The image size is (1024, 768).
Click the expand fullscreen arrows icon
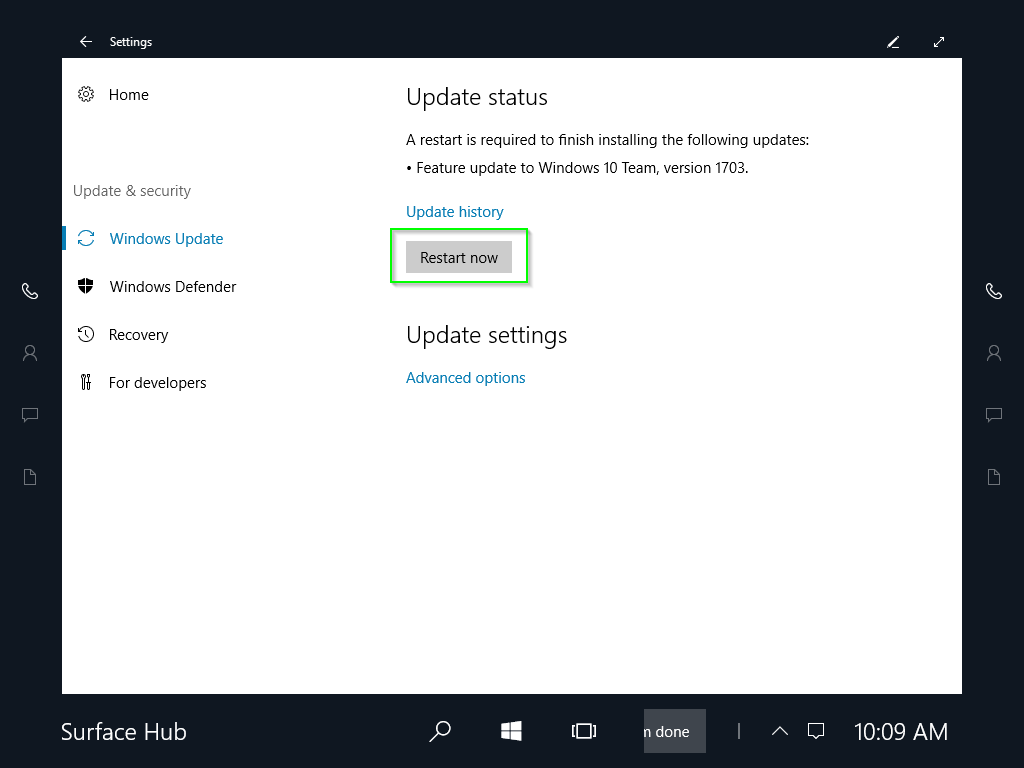pyautogui.click(x=939, y=42)
